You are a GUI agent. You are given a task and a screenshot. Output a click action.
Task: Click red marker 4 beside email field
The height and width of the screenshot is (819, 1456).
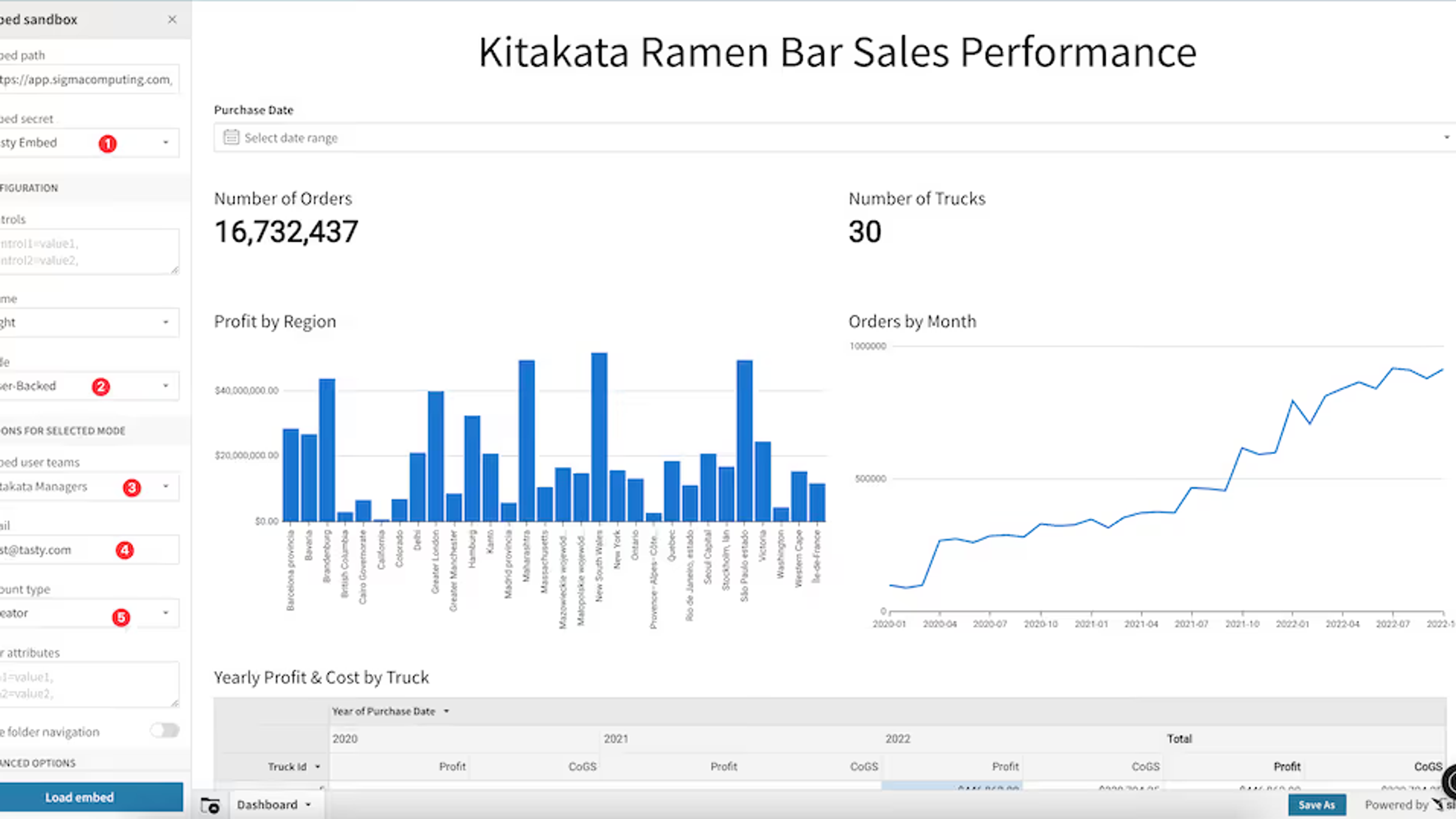pos(124,550)
